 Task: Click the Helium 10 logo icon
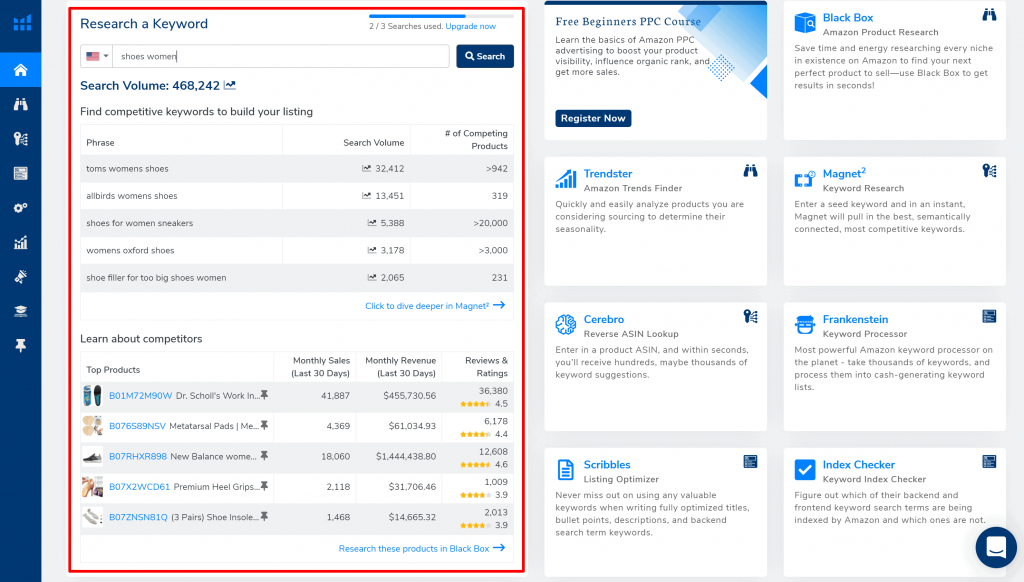point(22,22)
